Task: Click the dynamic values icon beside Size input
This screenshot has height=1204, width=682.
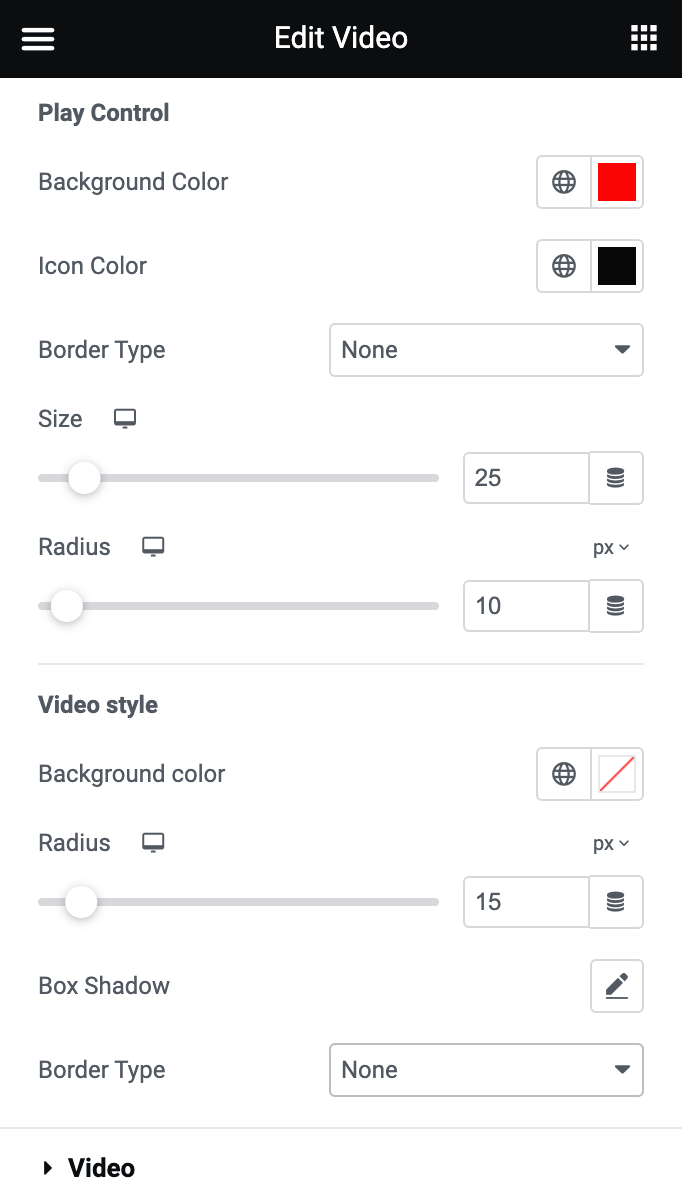Action: [x=616, y=478]
